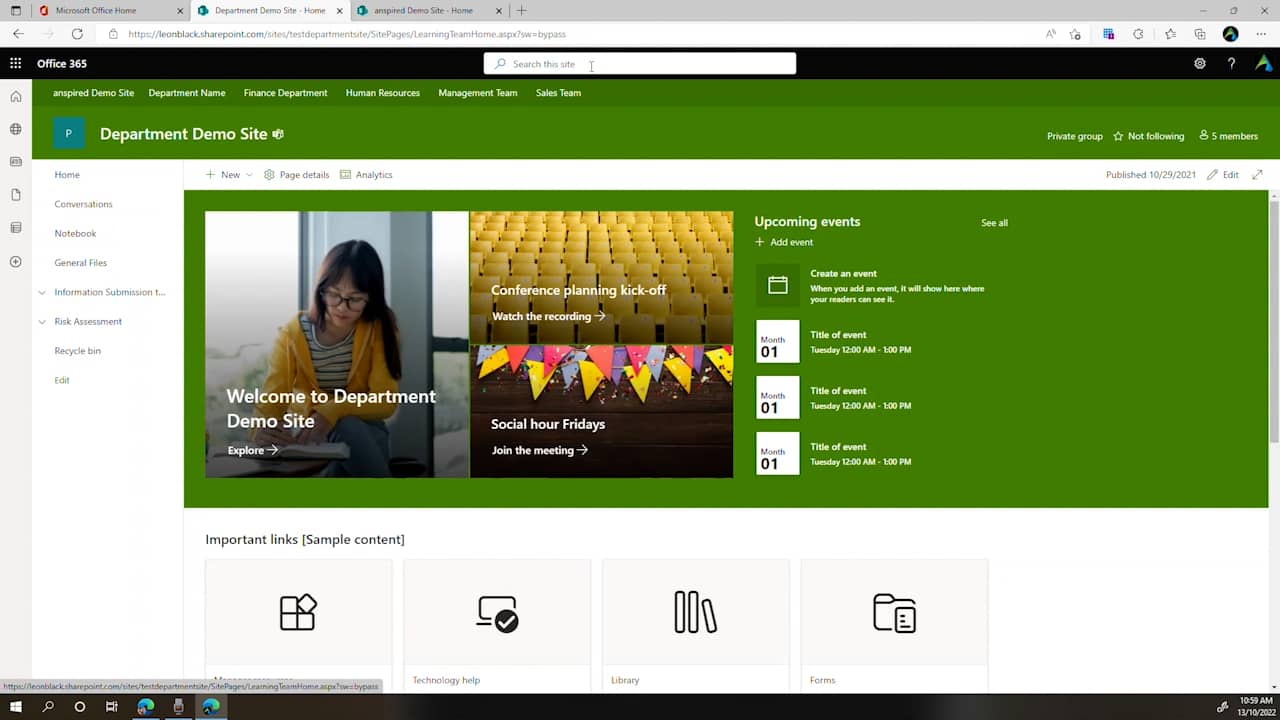
Task: Open news icon in left app rail
Action: pos(15,161)
